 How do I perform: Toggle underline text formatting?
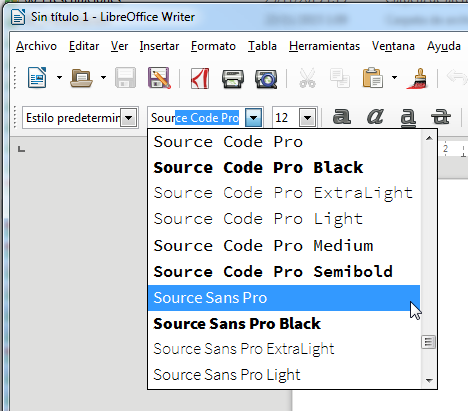point(408,118)
